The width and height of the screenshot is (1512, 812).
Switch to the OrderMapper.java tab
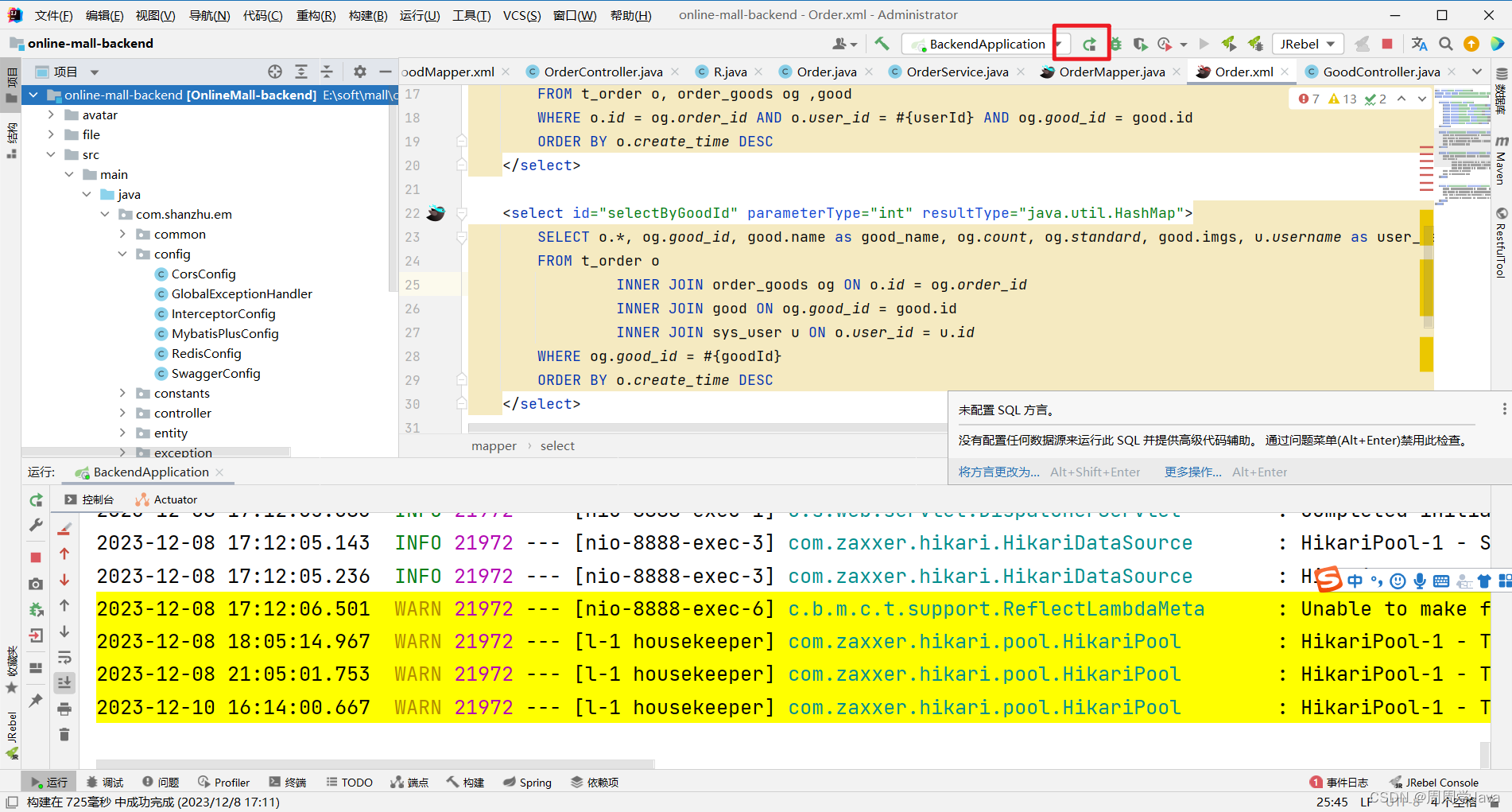tap(1111, 72)
